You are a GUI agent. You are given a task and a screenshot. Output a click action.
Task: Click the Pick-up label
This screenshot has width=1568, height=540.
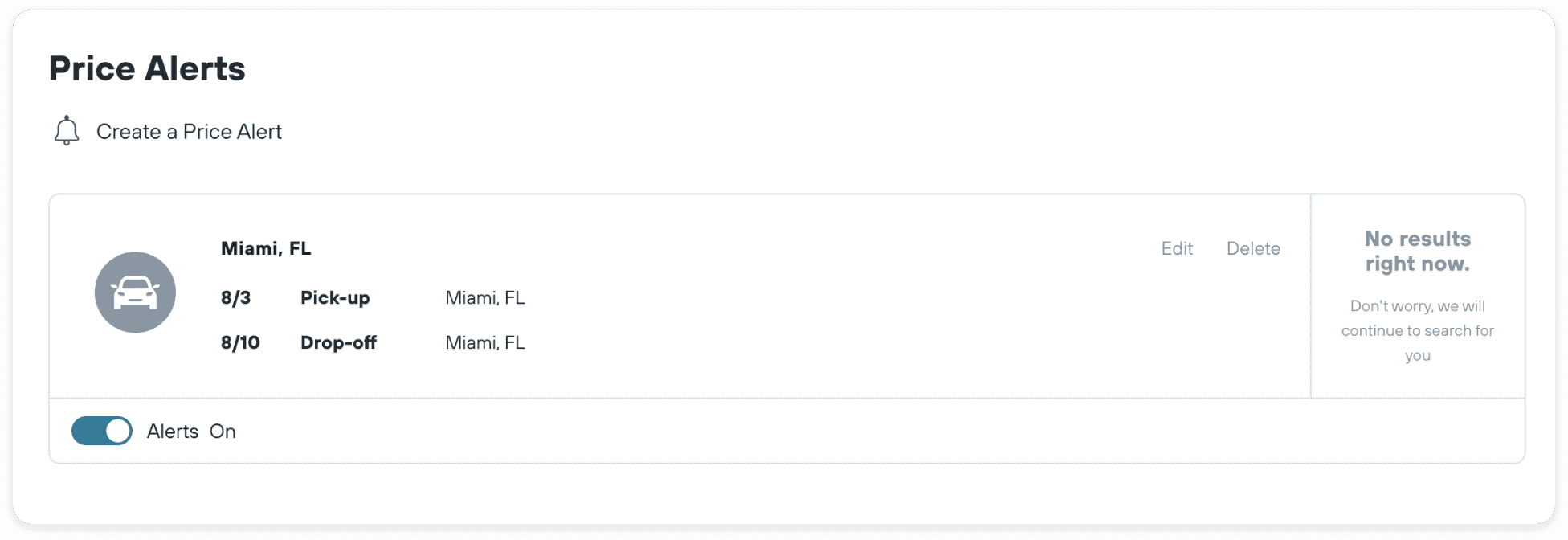[x=335, y=298]
